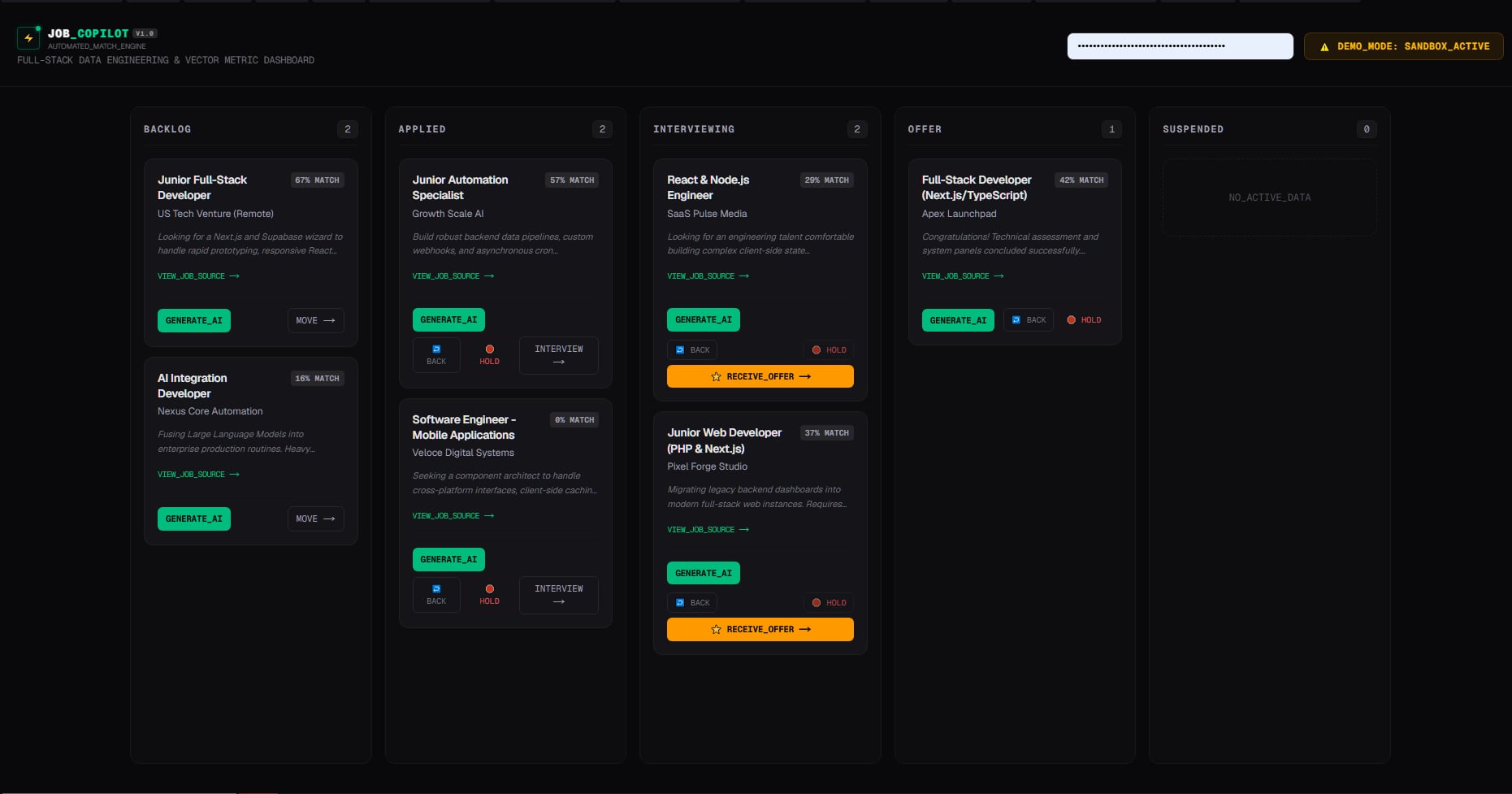Click BACK on React & Node.js Engineer card

click(x=692, y=350)
